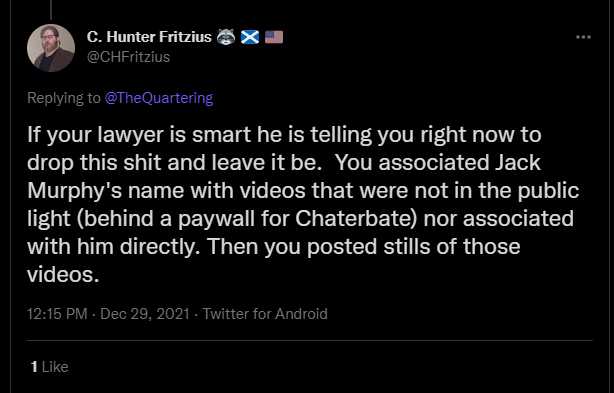Open the C. Hunter Fritzius display name
The height and width of the screenshot is (393, 614).
click(149, 37)
